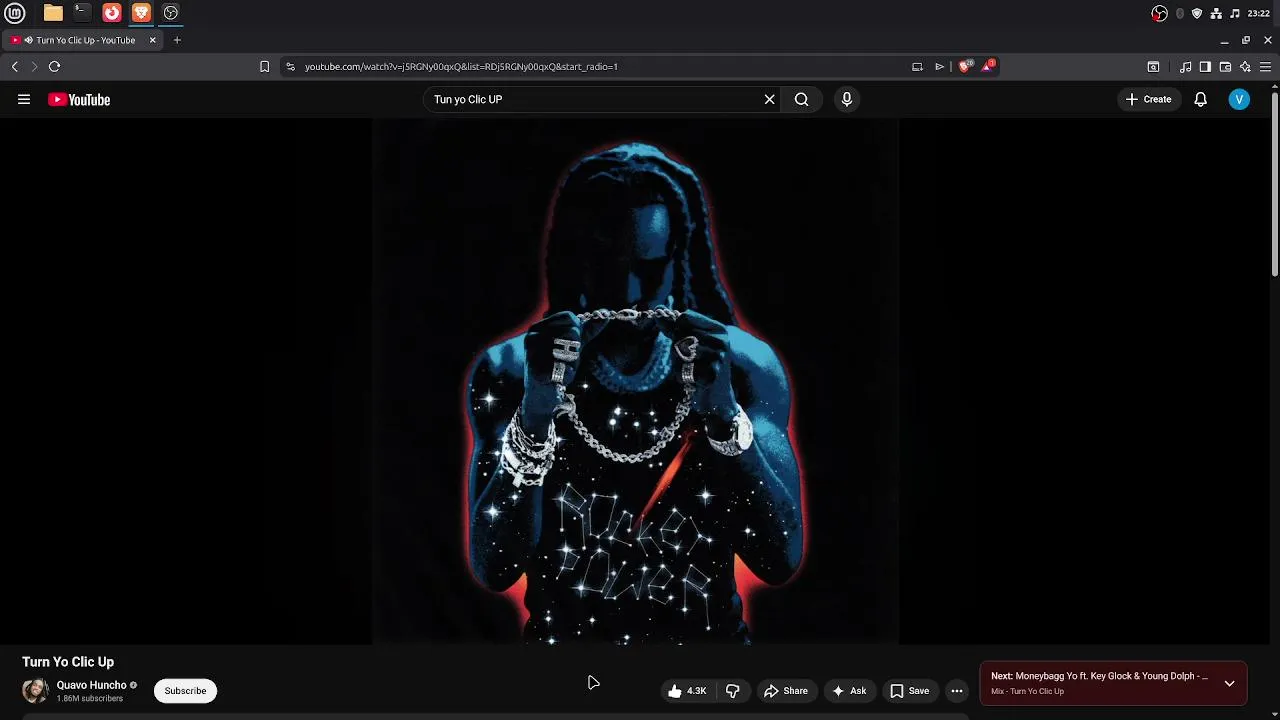
Task: Select the Turn Yo Clic Up - YouTube tab
Action: tap(85, 40)
